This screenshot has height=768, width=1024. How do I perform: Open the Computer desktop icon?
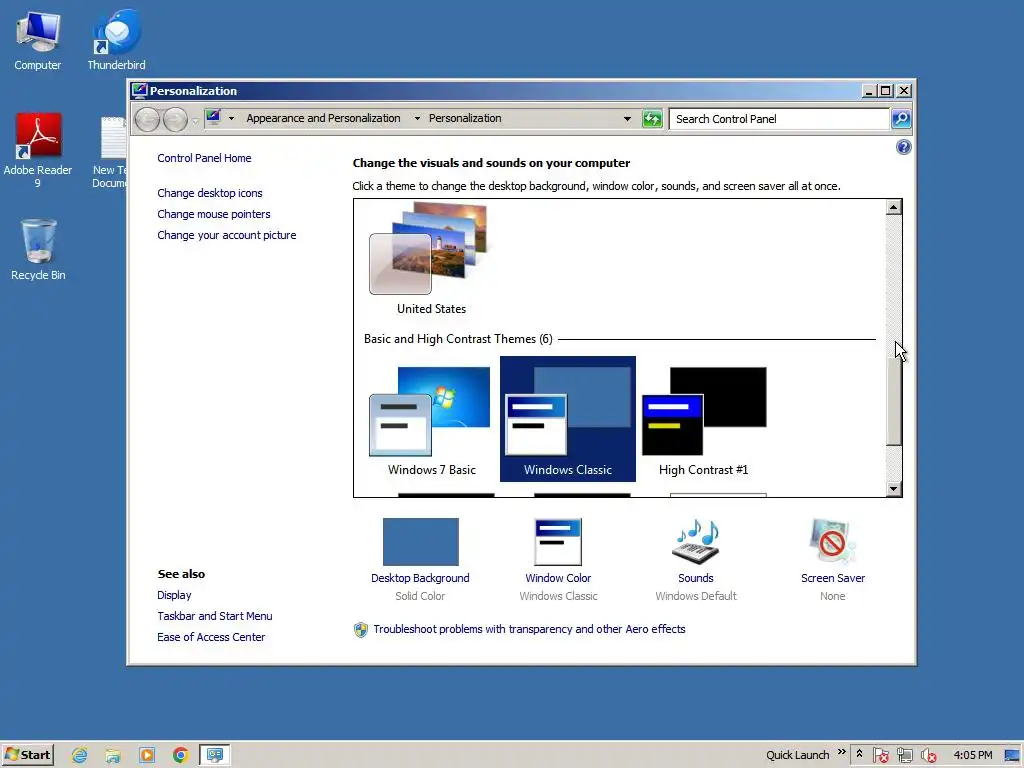38,39
